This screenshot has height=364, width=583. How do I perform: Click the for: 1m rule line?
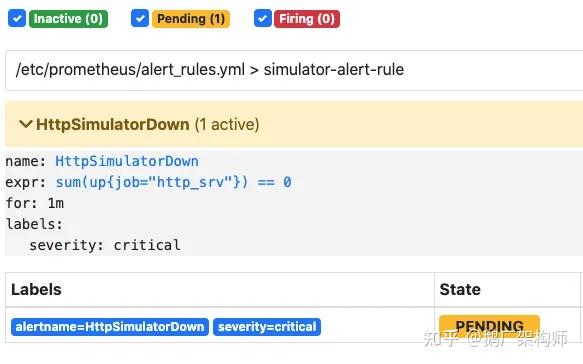(x=35, y=203)
